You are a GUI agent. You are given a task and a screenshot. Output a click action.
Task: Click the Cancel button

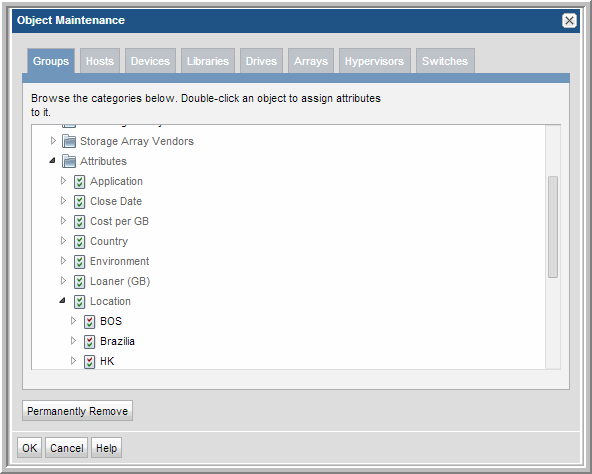[x=66, y=448]
